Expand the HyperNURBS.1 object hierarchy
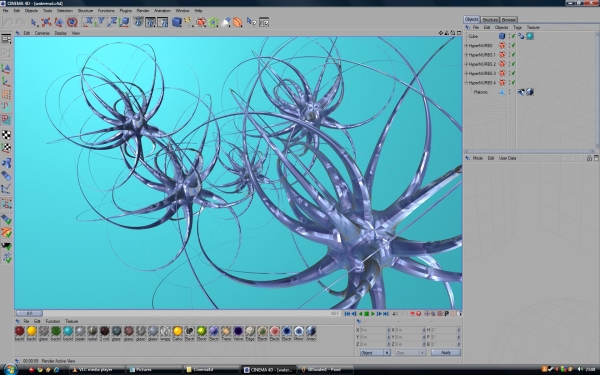 click(466, 55)
